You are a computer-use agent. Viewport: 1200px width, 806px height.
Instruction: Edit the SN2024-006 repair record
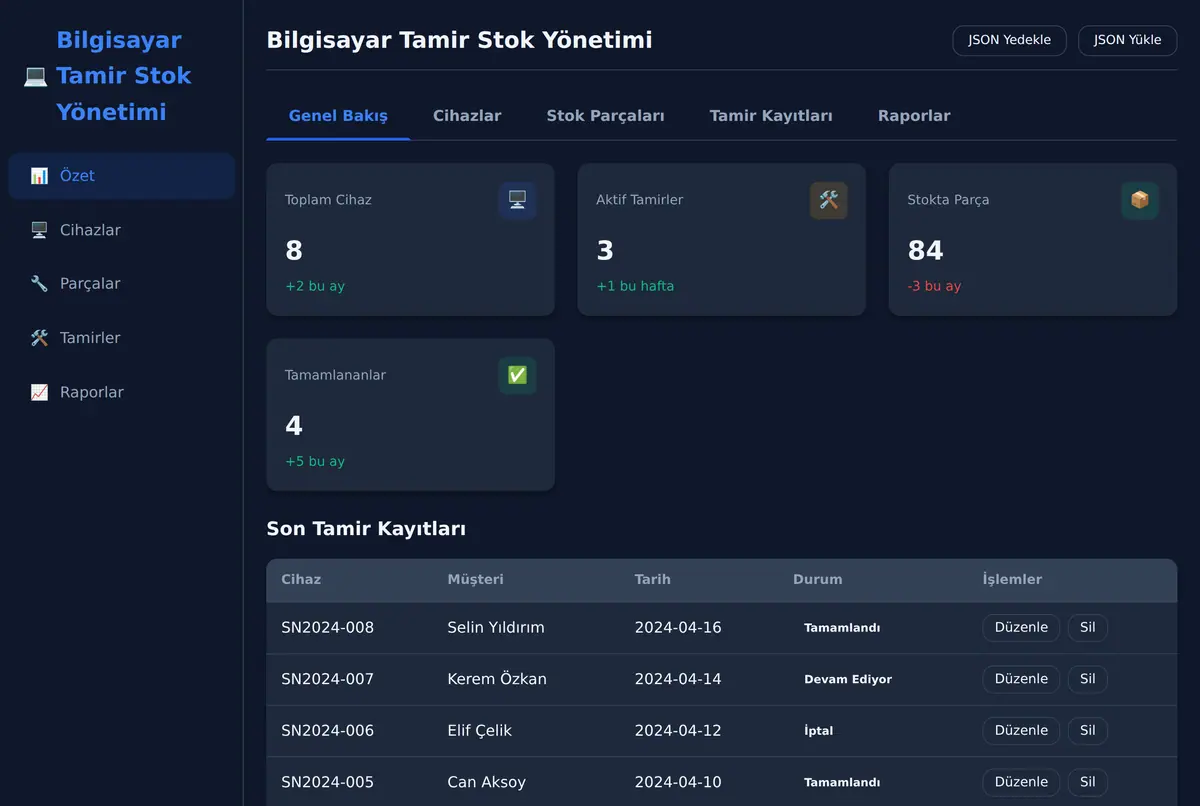[1021, 731]
